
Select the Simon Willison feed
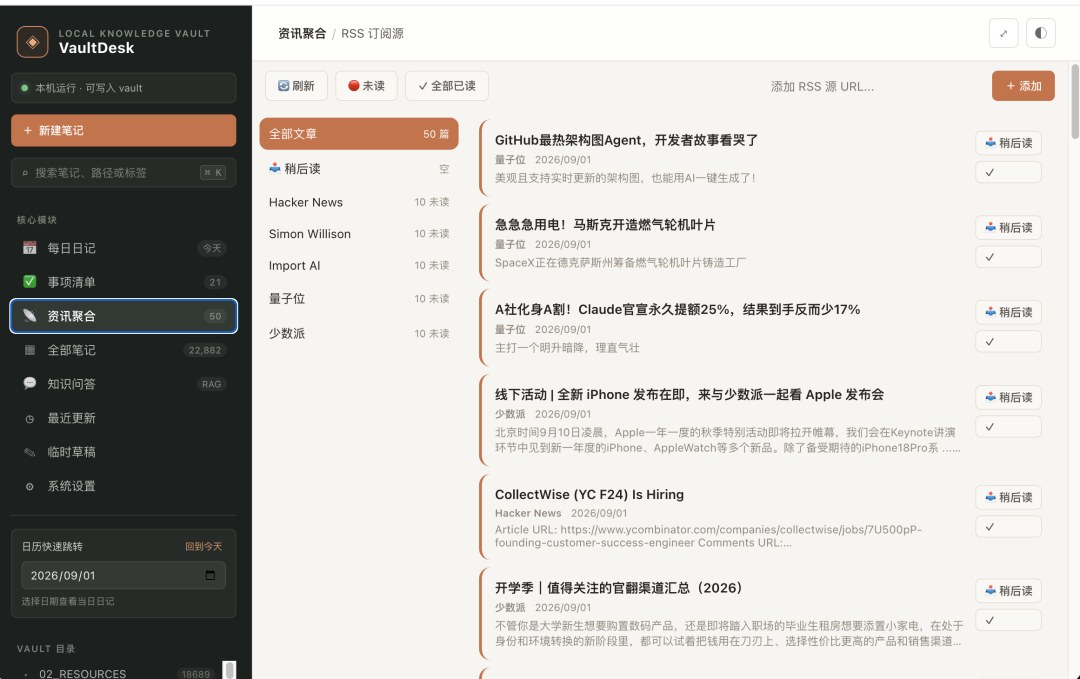pyautogui.click(x=359, y=233)
